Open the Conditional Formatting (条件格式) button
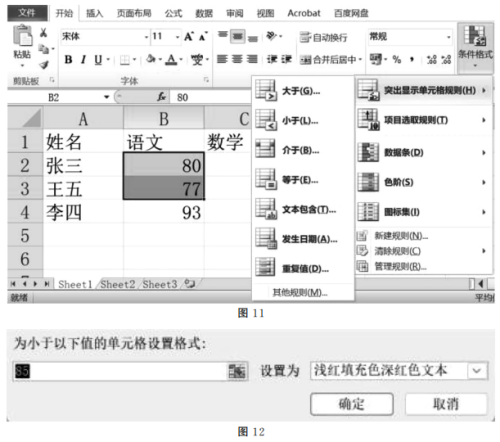The image size is (500, 442). [x=475, y=48]
